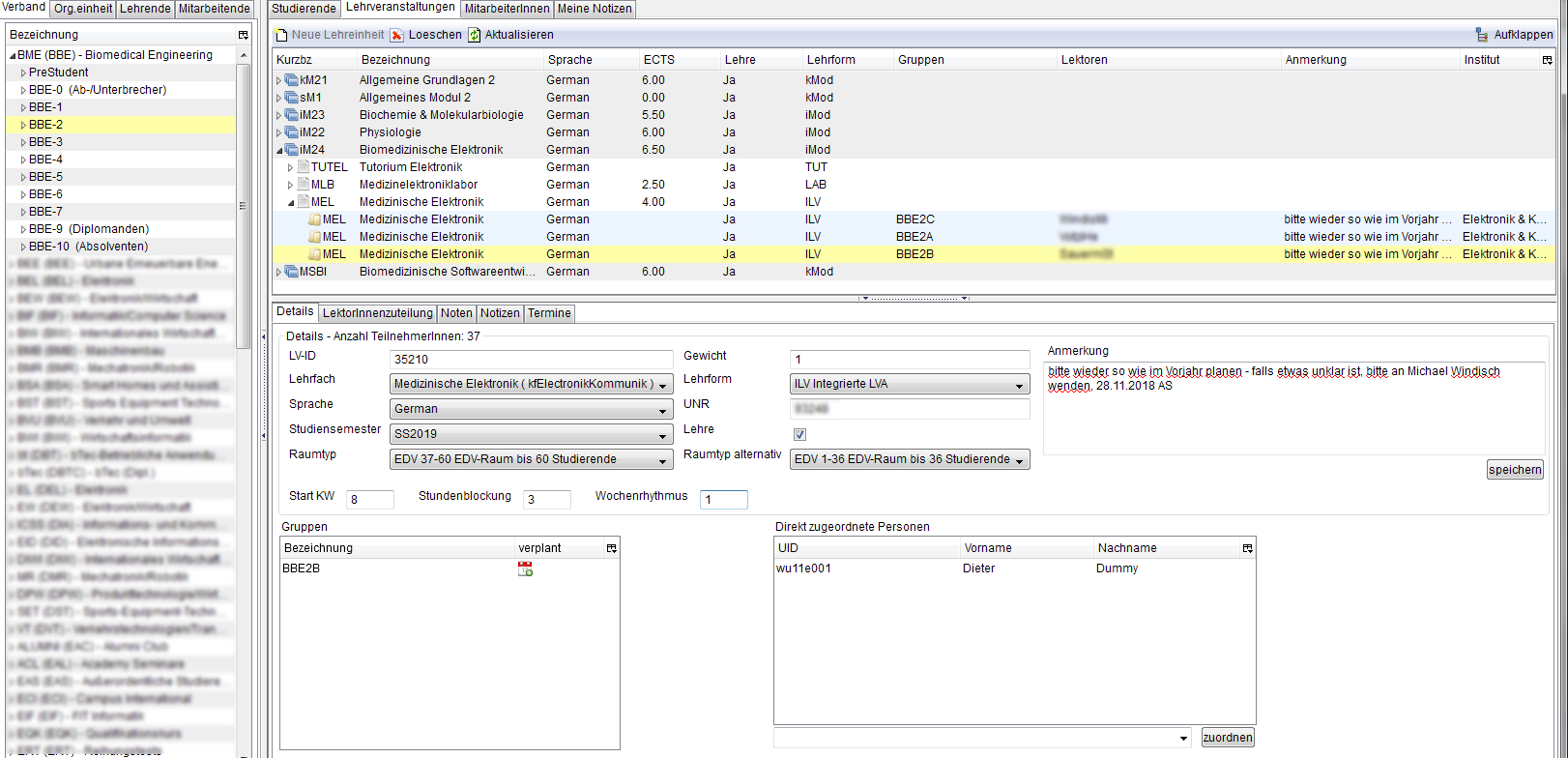Screen dimensions: 1568x758
Task: Open the Raumtyp alternativ dropdown
Action: pyautogui.click(x=910, y=460)
